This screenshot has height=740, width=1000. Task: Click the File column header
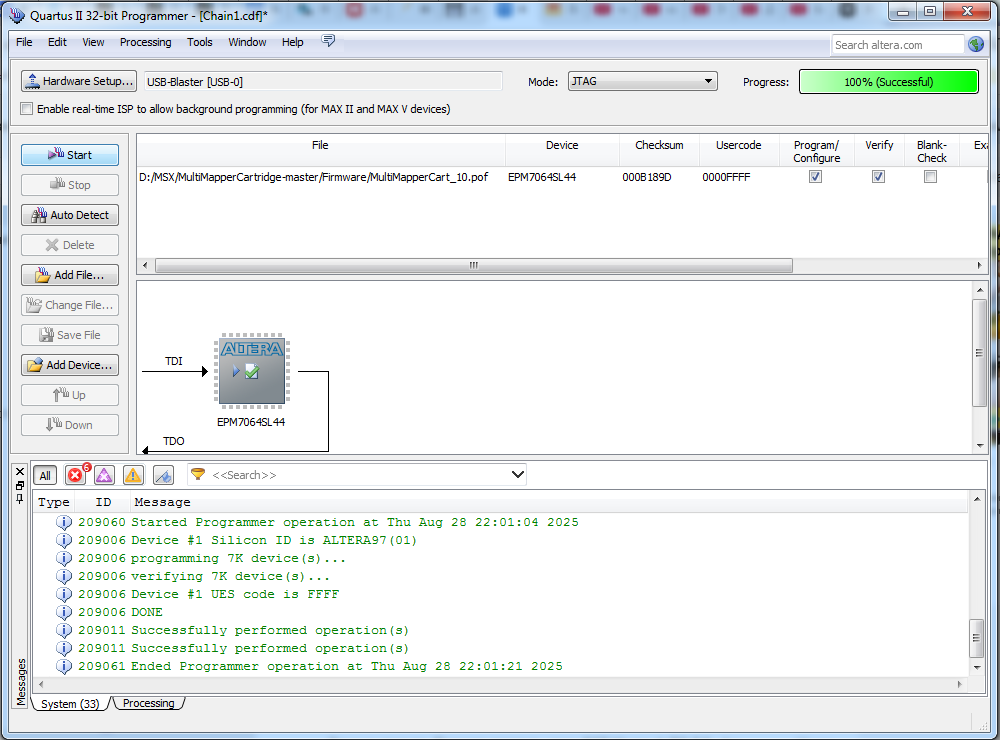(x=320, y=151)
